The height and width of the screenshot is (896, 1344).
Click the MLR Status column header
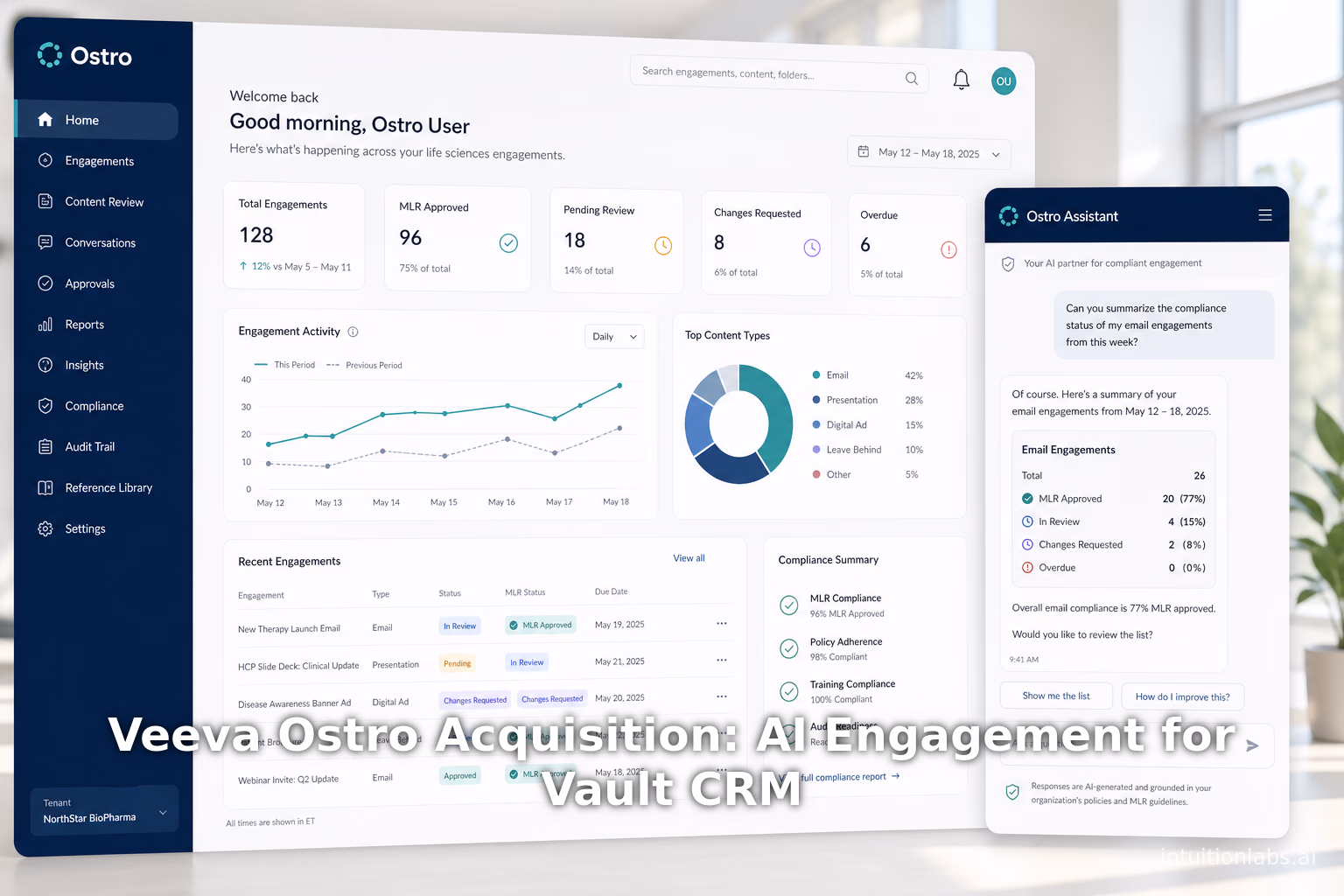point(525,592)
